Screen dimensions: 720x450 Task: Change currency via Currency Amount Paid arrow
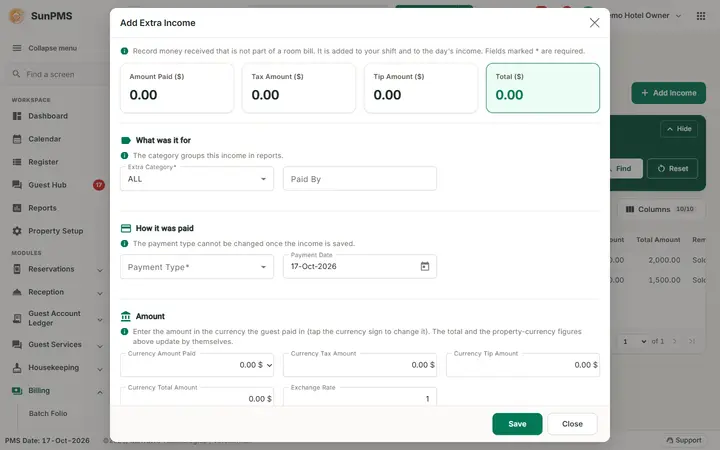point(270,366)
